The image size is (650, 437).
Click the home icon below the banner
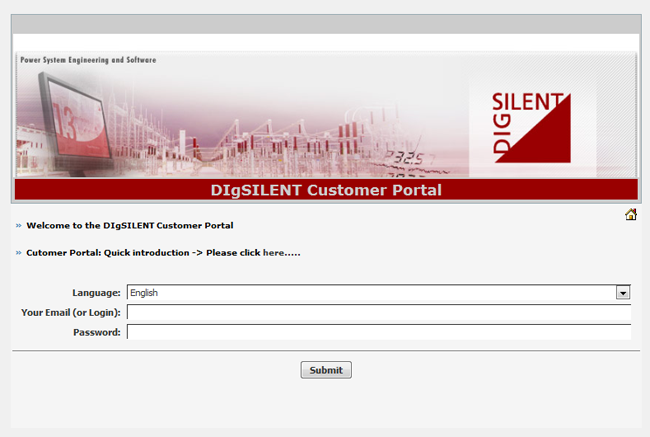630,215
